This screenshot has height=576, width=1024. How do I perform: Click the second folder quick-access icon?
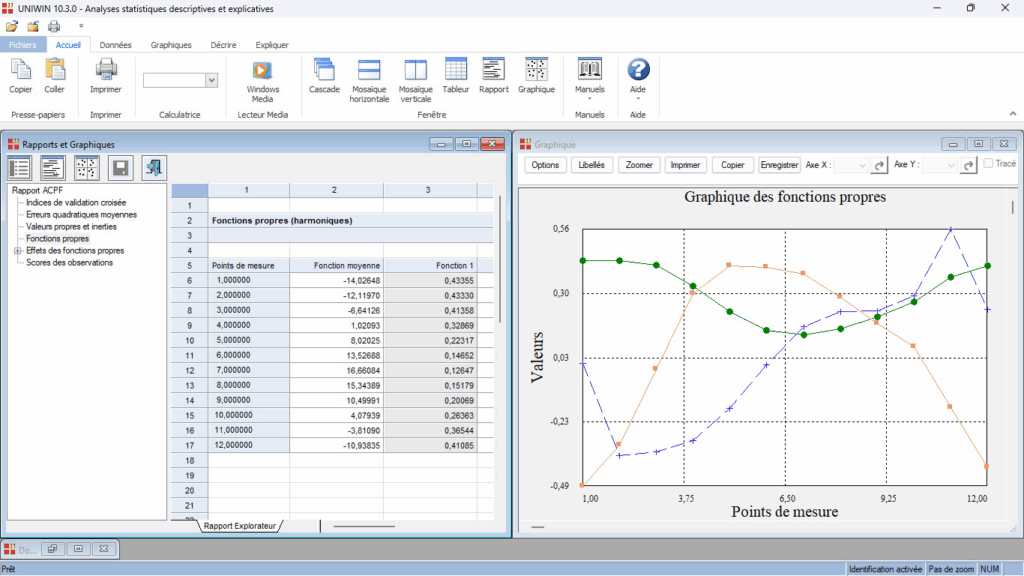(x=33, y=27)
